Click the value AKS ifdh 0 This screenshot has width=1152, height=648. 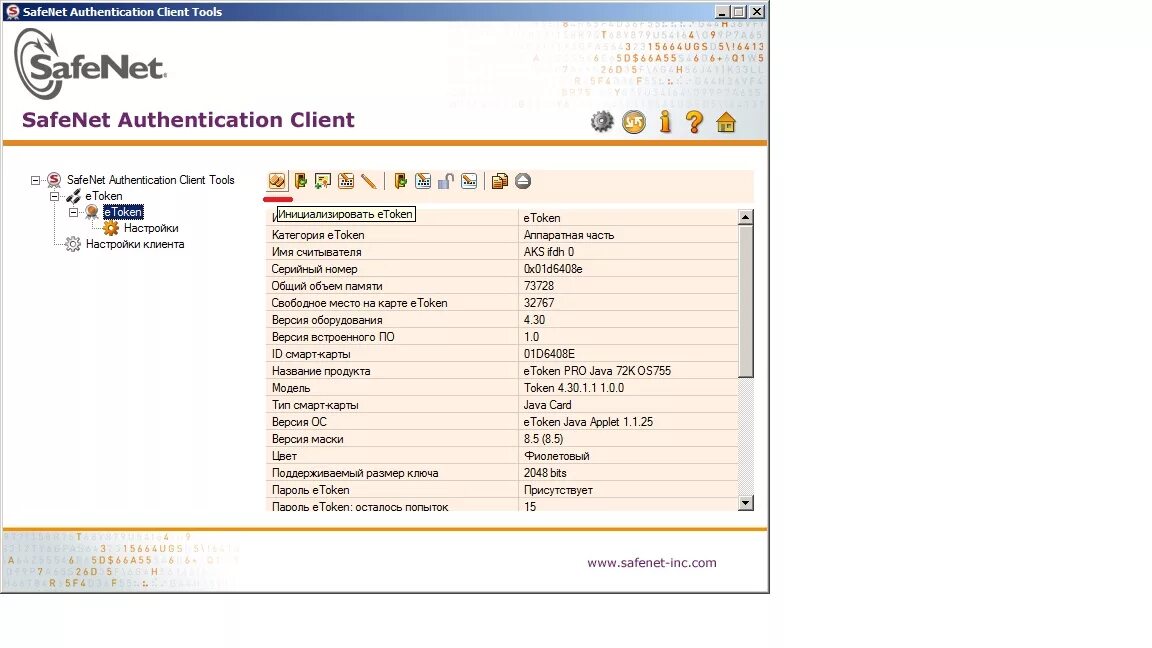[549, 252]
